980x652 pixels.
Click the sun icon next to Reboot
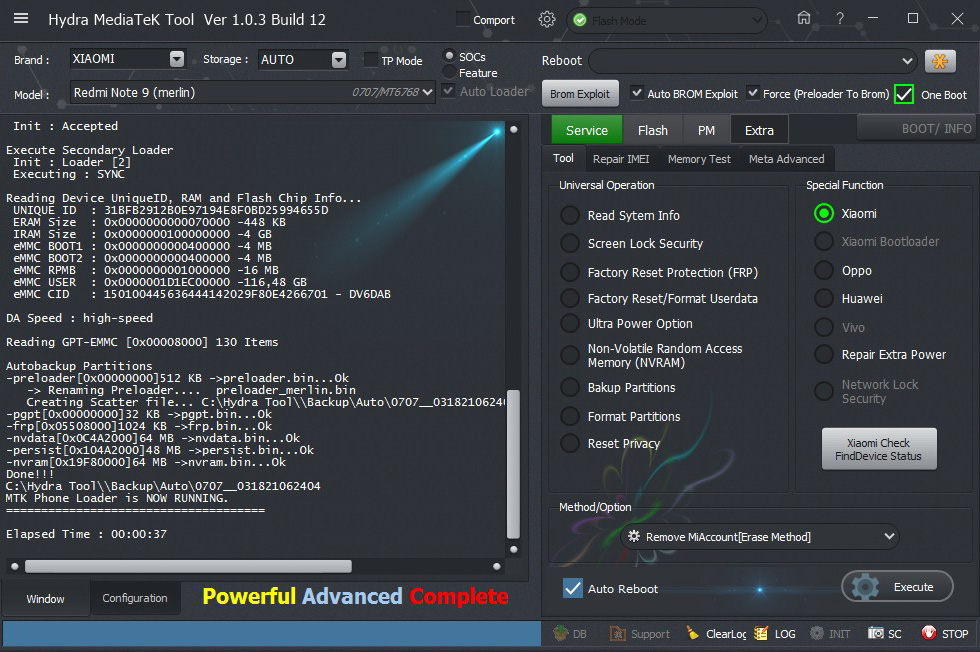point(940,61)
